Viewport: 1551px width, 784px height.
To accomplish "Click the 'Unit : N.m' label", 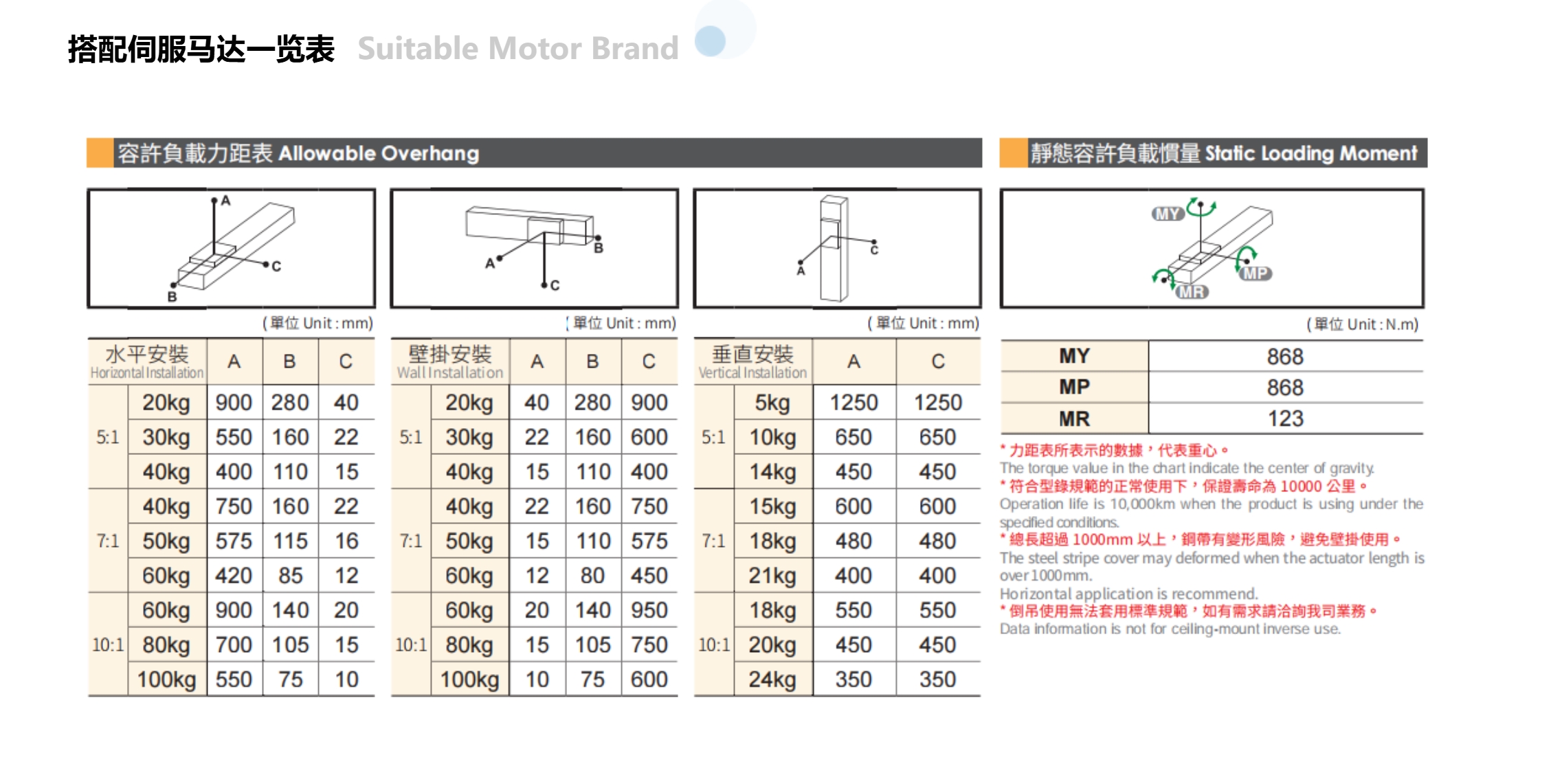I will (1362, 324).
